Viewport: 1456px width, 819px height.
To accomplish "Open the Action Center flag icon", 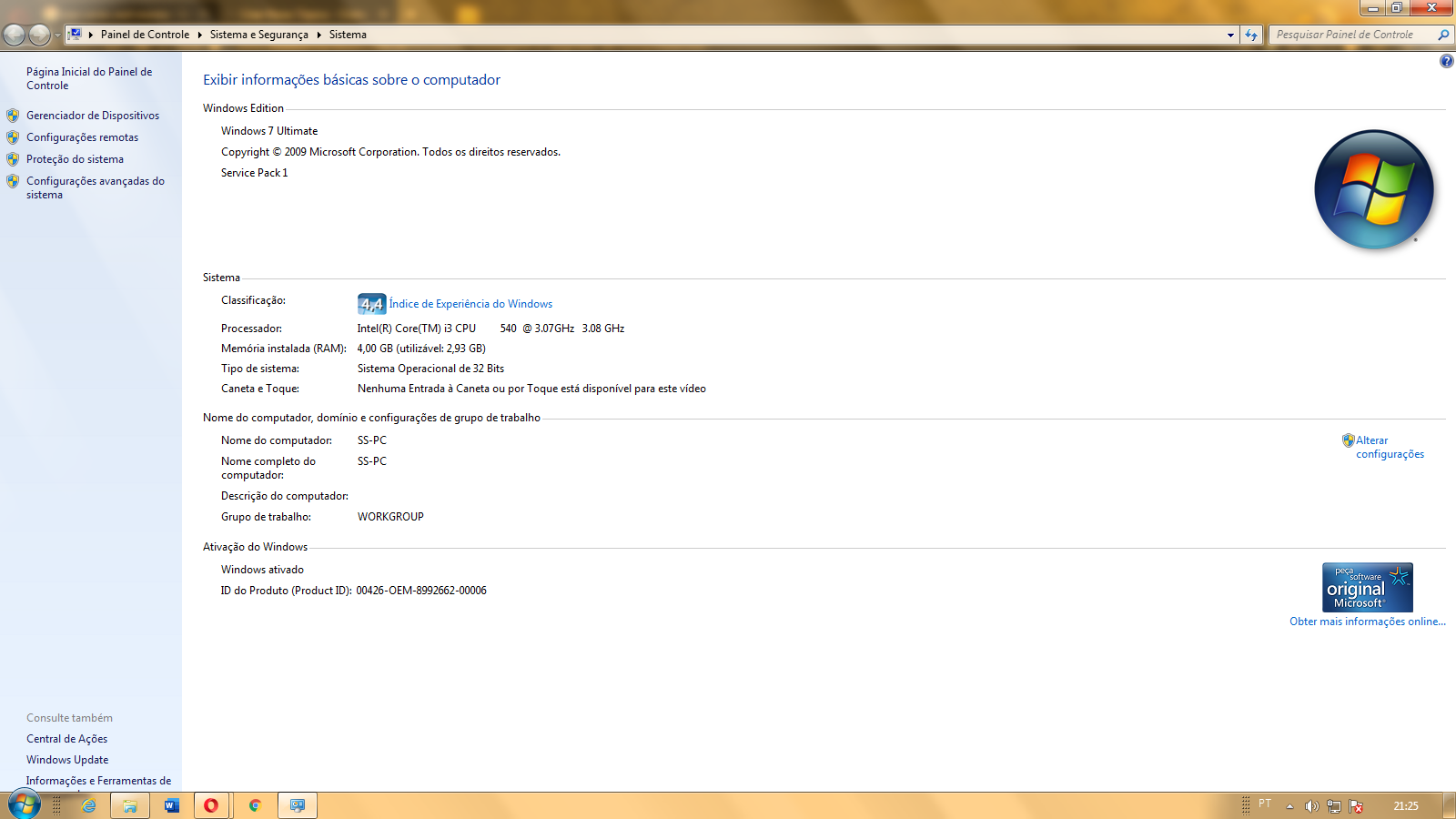I will pyautogui.click(x=1356, y=806).
